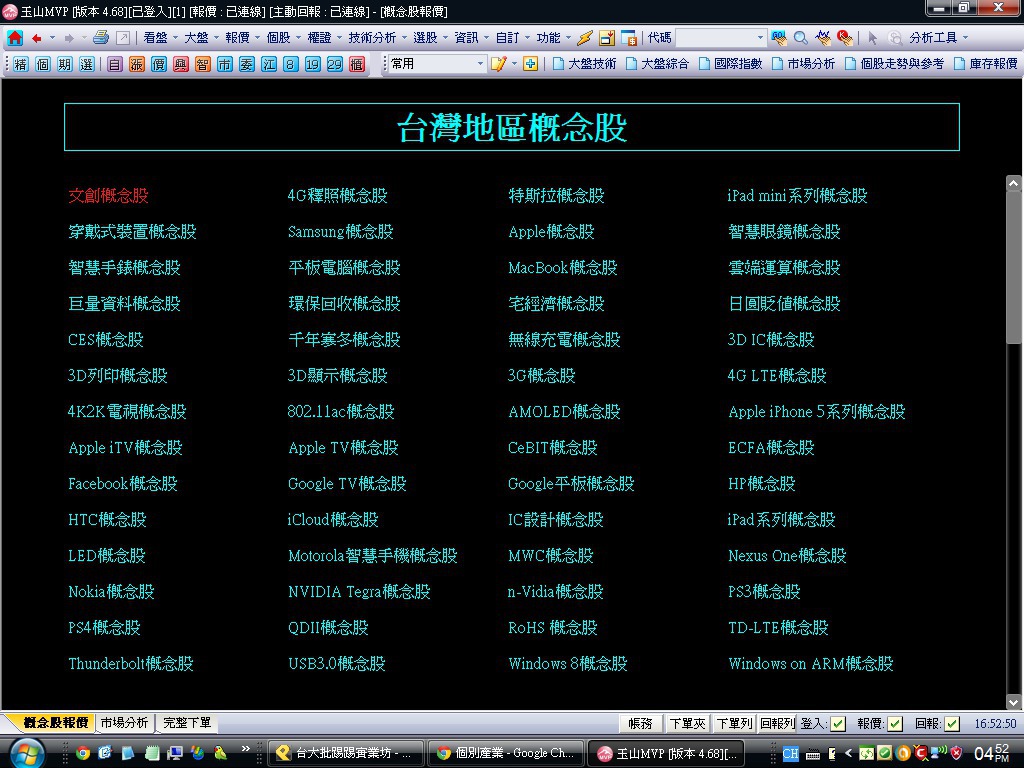Screen dimensions: 1024x768
Task: Click the 下單夾 button
Action: [x=687, y=724]
